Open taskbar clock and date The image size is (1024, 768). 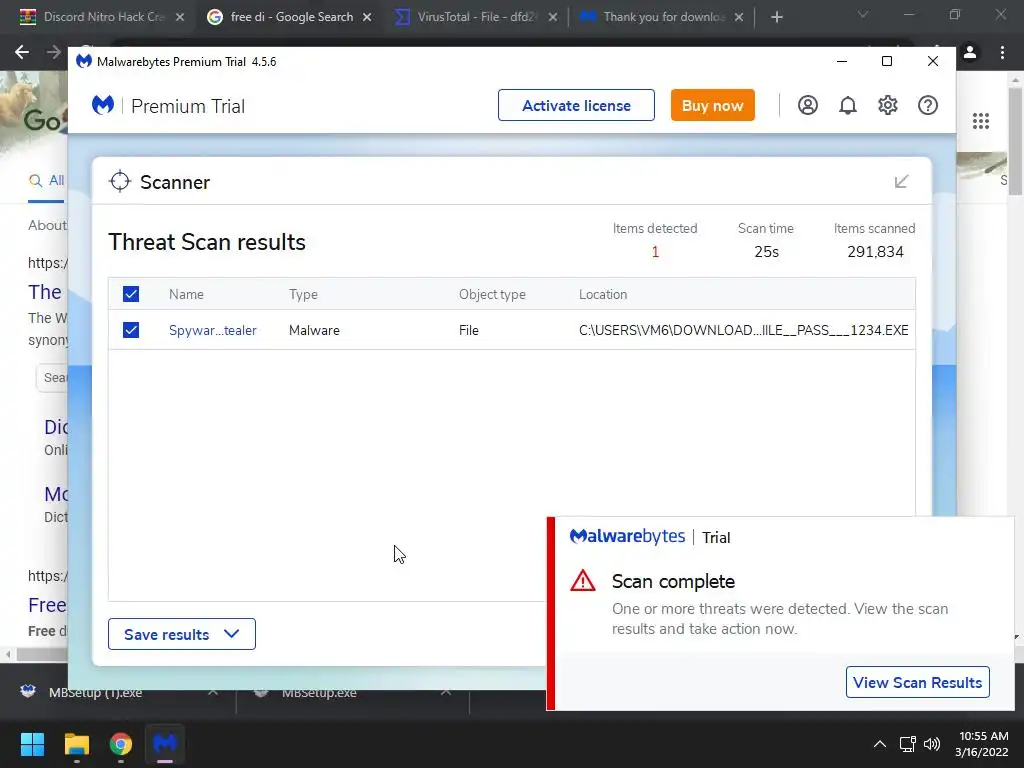click(x=982, y=744)
